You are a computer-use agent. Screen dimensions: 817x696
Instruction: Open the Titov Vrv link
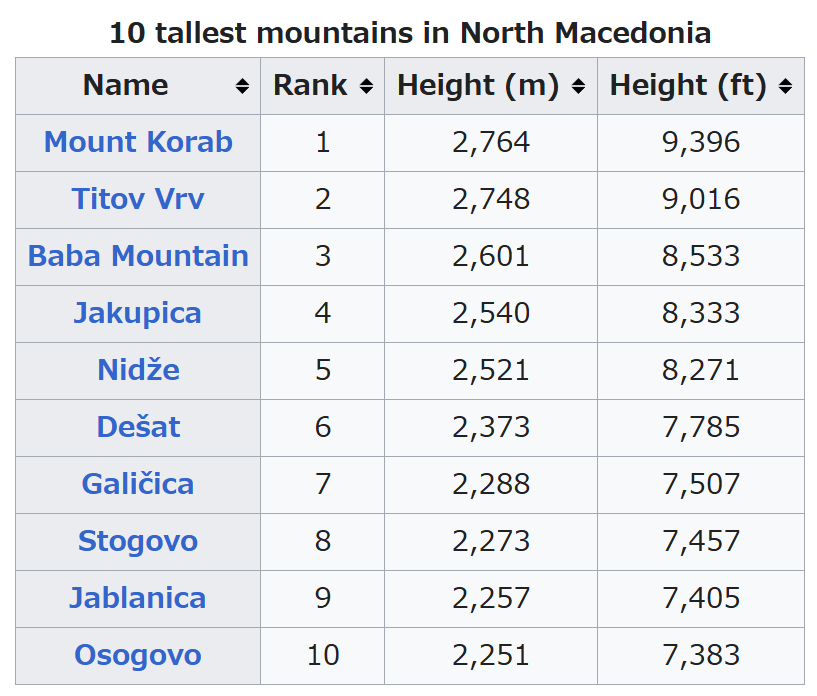138,199
